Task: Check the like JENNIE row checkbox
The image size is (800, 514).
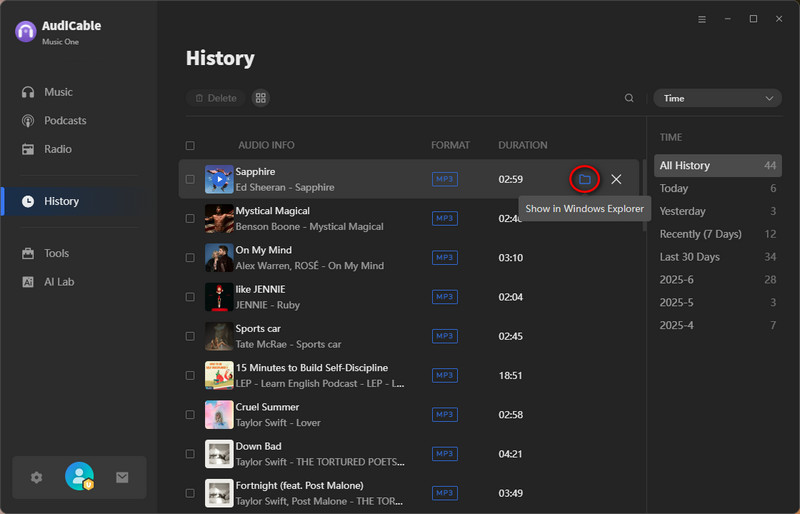Action: tap(190, 297)
